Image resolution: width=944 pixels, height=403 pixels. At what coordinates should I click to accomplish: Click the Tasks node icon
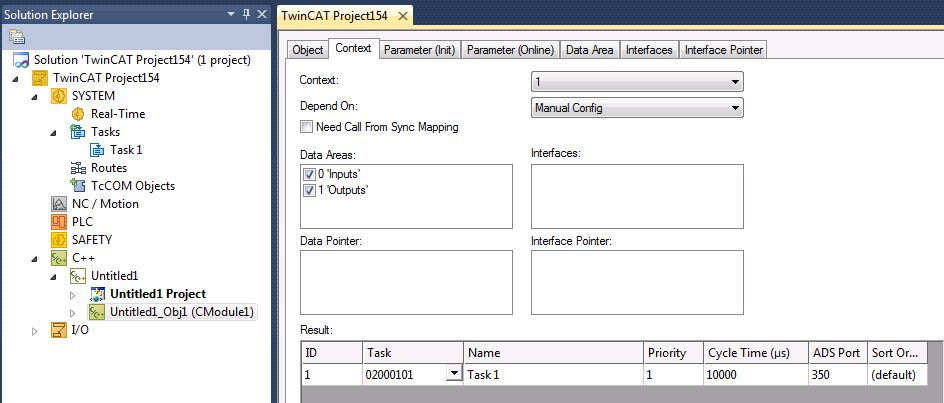(x=78, y=131)
